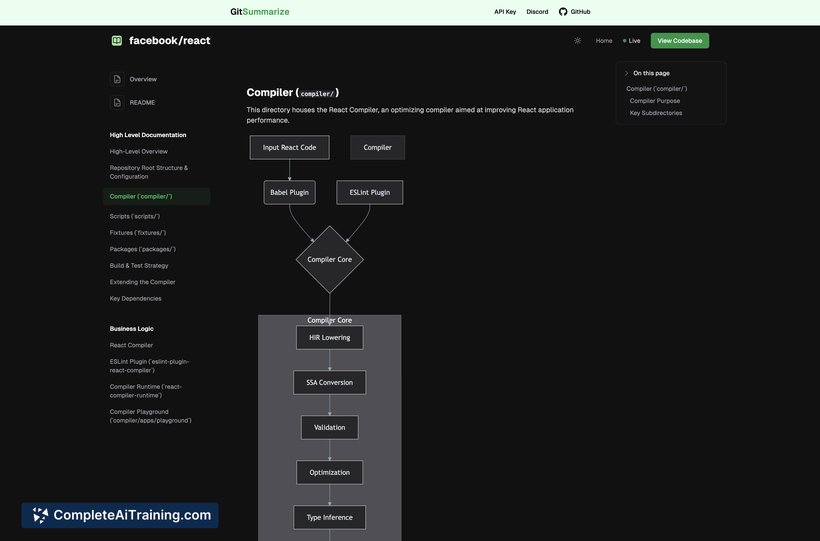820x541 pixels.
Task: Click the Type Inference diagram node
Action: coord(329,517)
